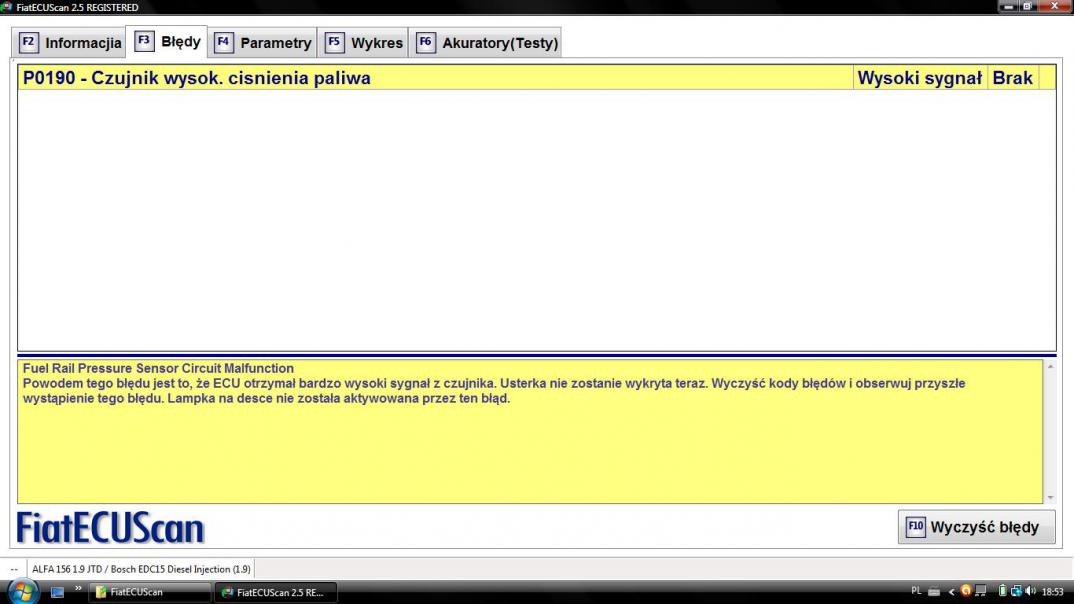Click the Wyczyść błędy button

point(976,527)
